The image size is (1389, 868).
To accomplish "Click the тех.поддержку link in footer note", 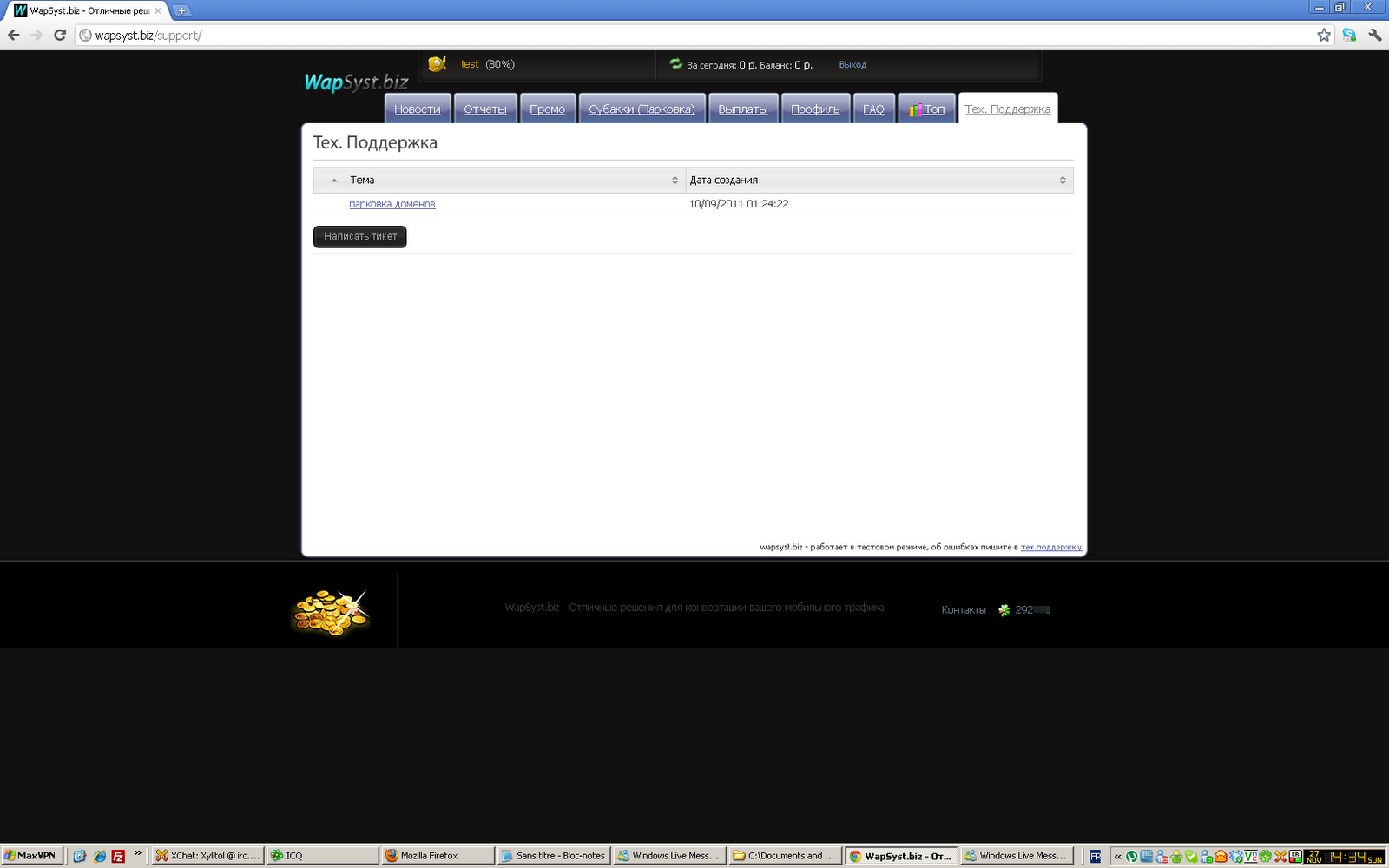I will click(1051, 547).
